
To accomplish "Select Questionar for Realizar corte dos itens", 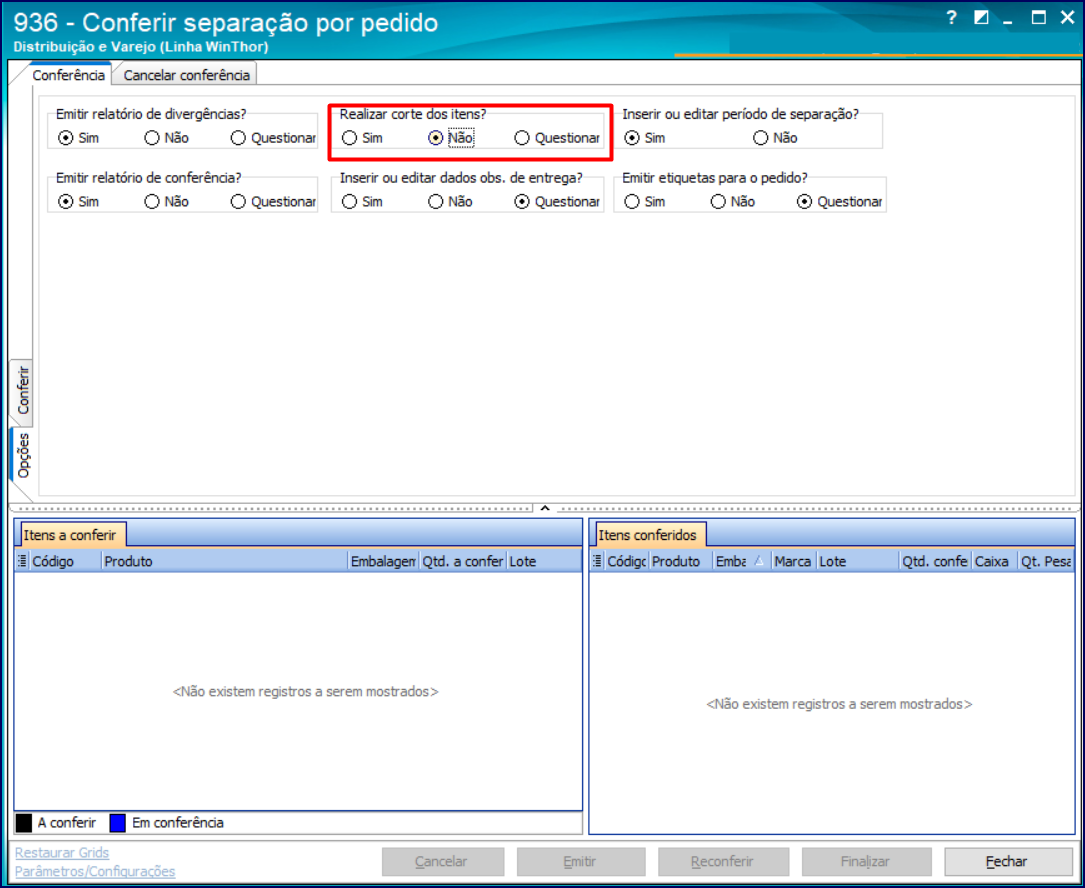I will pos(557,138).
